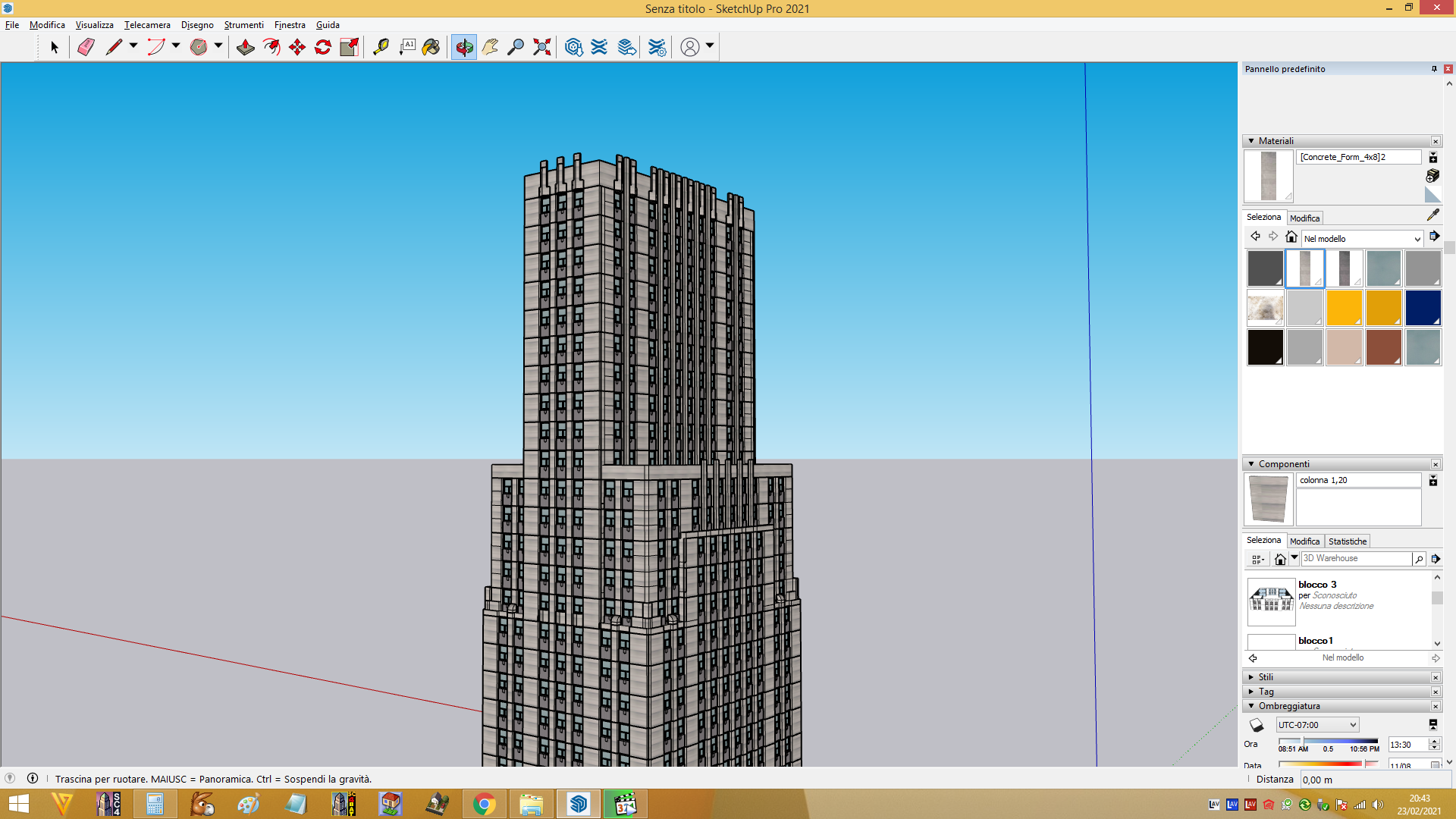The image size is (1456, 819).
Task: Select the Push/Pull tool
Action: 245,47
